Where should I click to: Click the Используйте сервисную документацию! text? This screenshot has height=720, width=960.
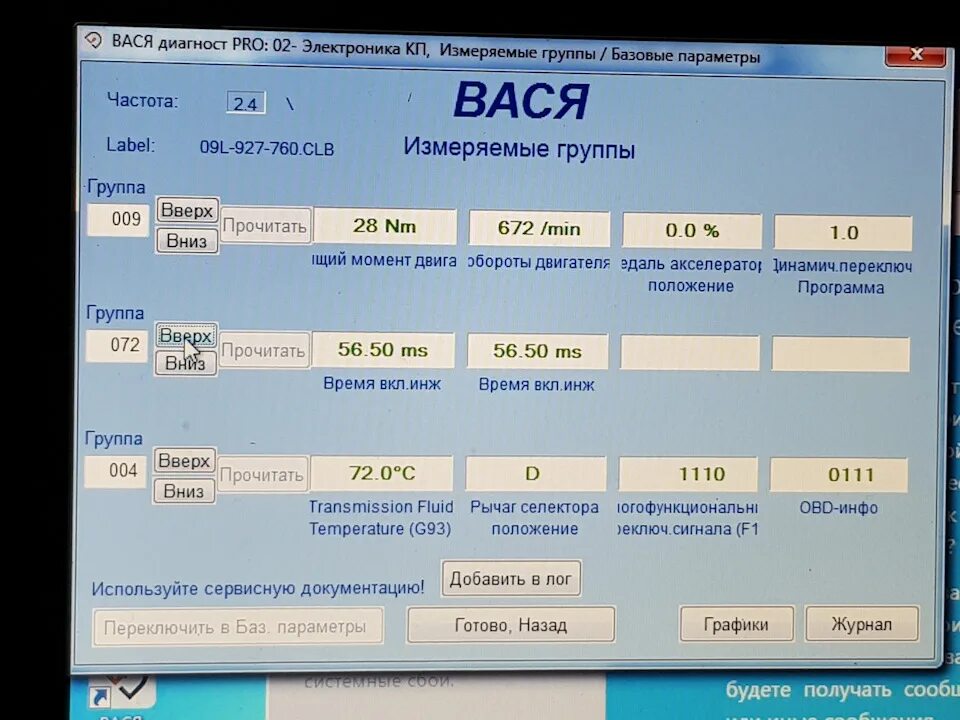tap(258, 588)
